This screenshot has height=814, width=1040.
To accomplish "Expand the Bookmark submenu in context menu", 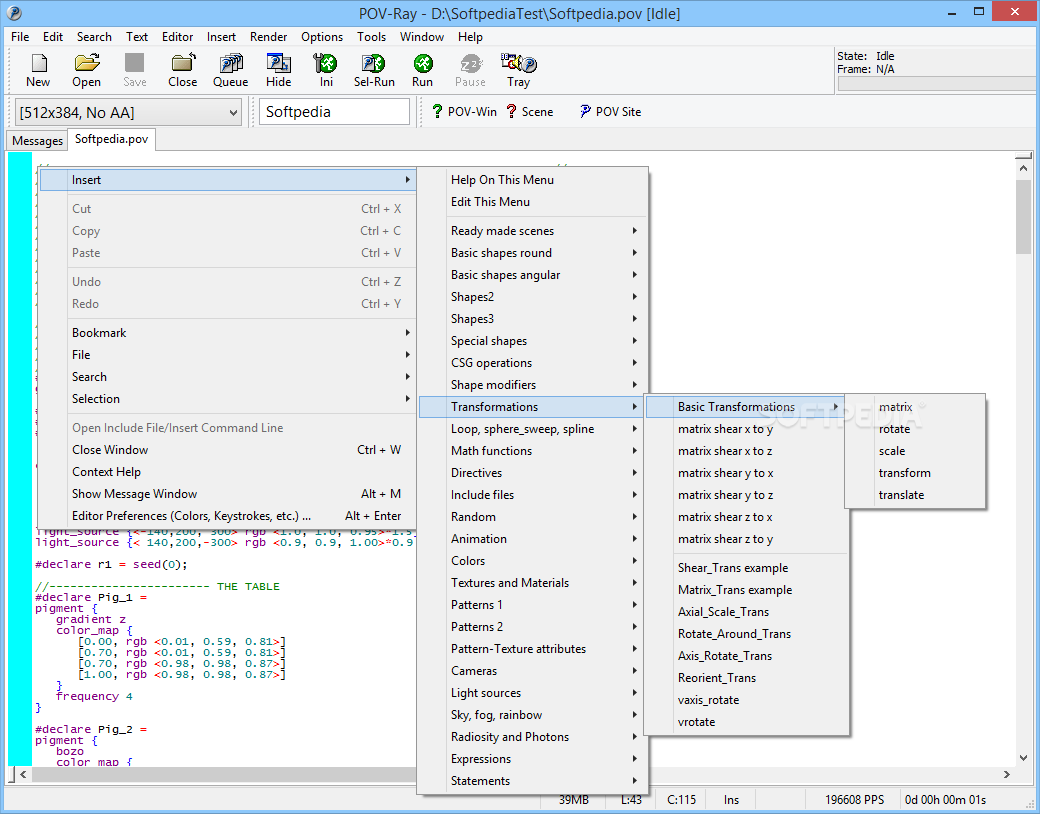I will (228, 332).
